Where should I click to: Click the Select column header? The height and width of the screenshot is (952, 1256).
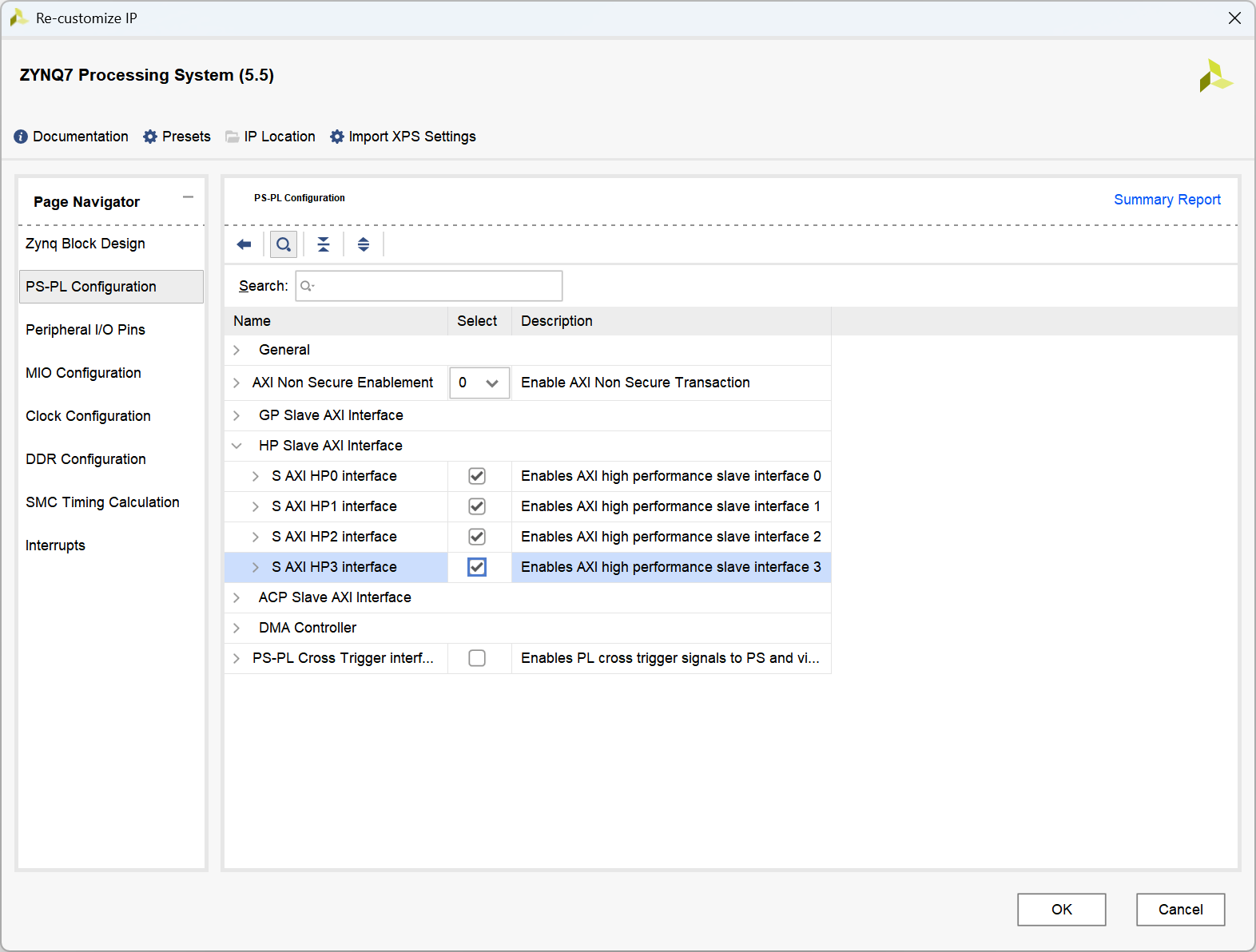click(479, 321)
